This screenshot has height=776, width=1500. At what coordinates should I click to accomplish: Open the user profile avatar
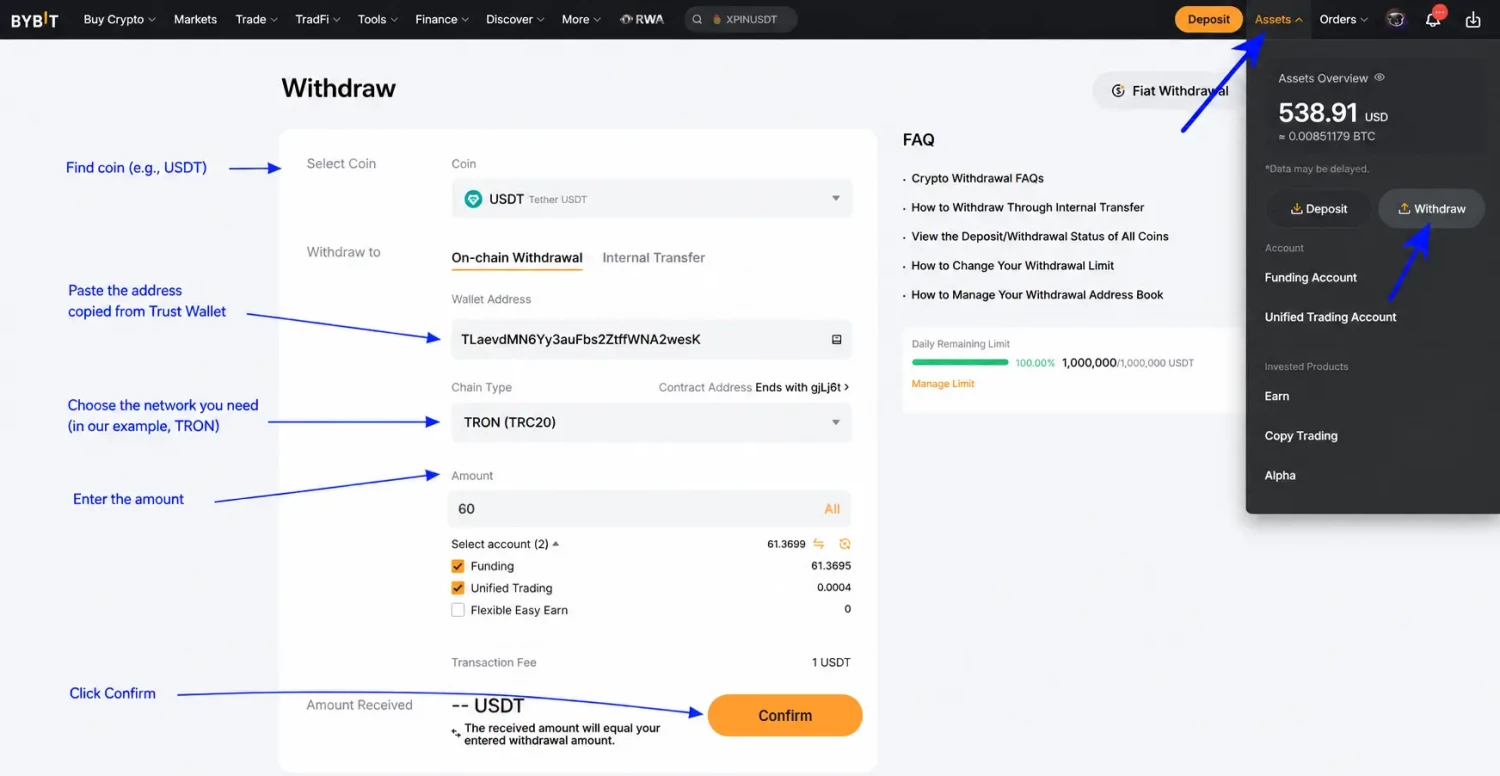[1395, 19]
